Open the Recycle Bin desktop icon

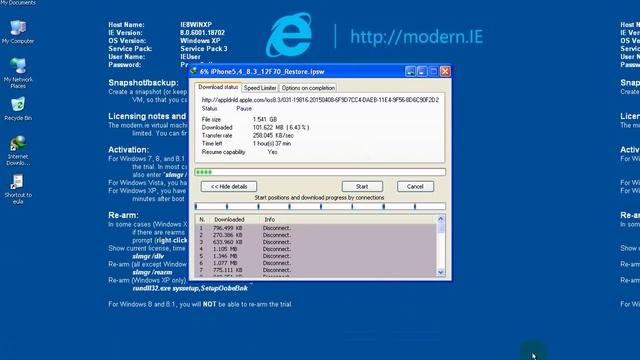click(x=18, y=109)
